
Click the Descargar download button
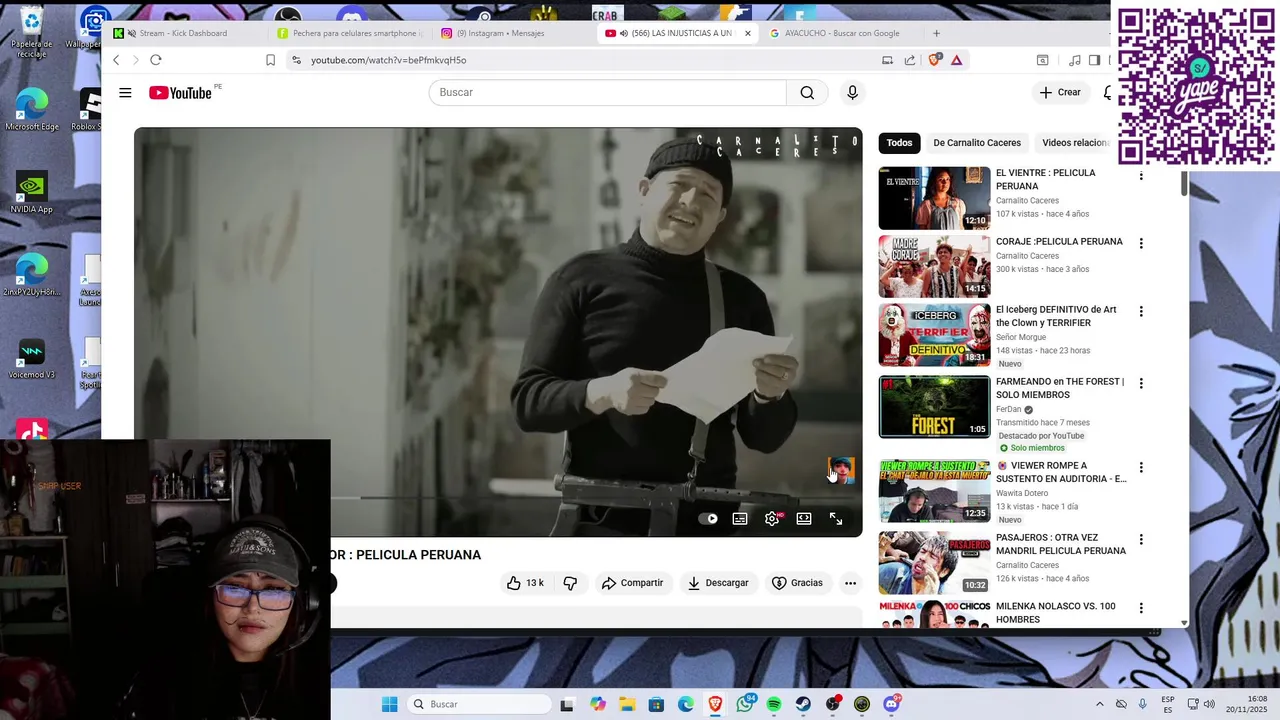coord(718,583)
